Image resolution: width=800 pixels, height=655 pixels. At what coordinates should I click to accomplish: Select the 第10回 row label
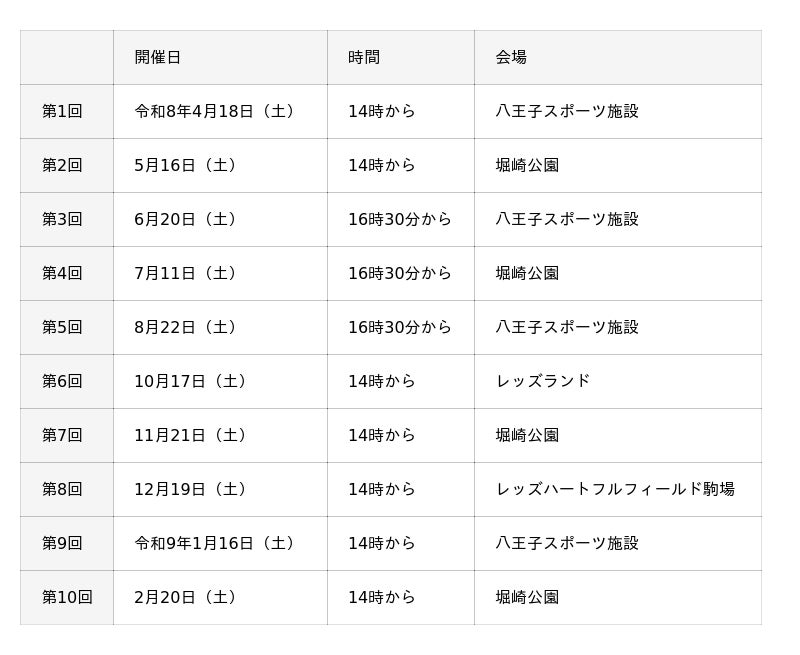click(67, 597)
